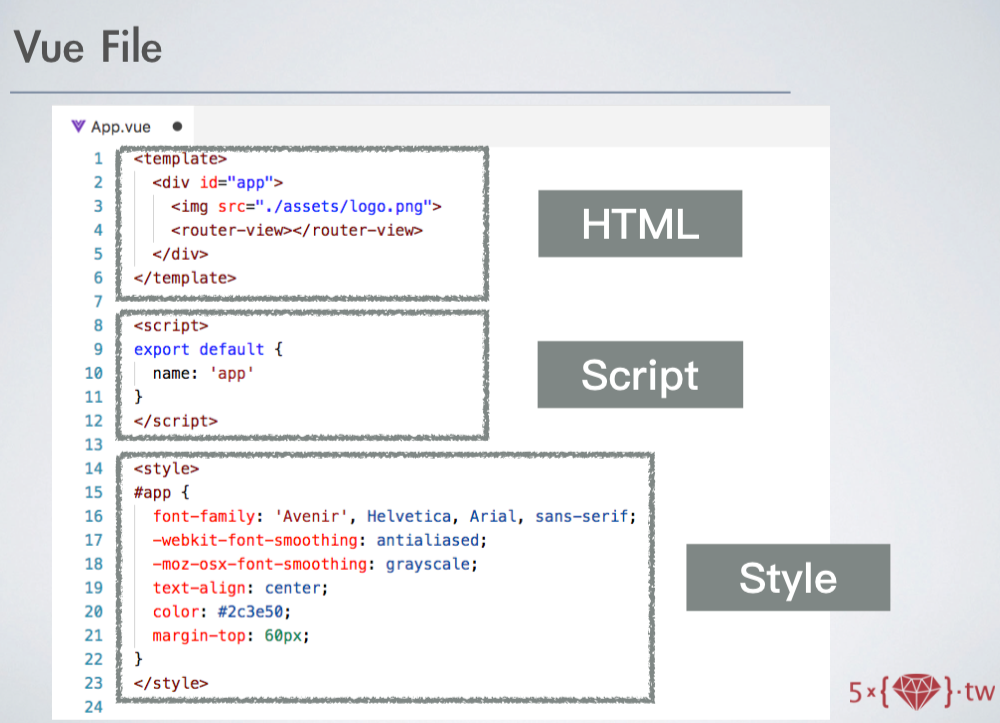The image size is (1000, 723).
Task: Click the closing </style> tag
Action: point(171,683)
